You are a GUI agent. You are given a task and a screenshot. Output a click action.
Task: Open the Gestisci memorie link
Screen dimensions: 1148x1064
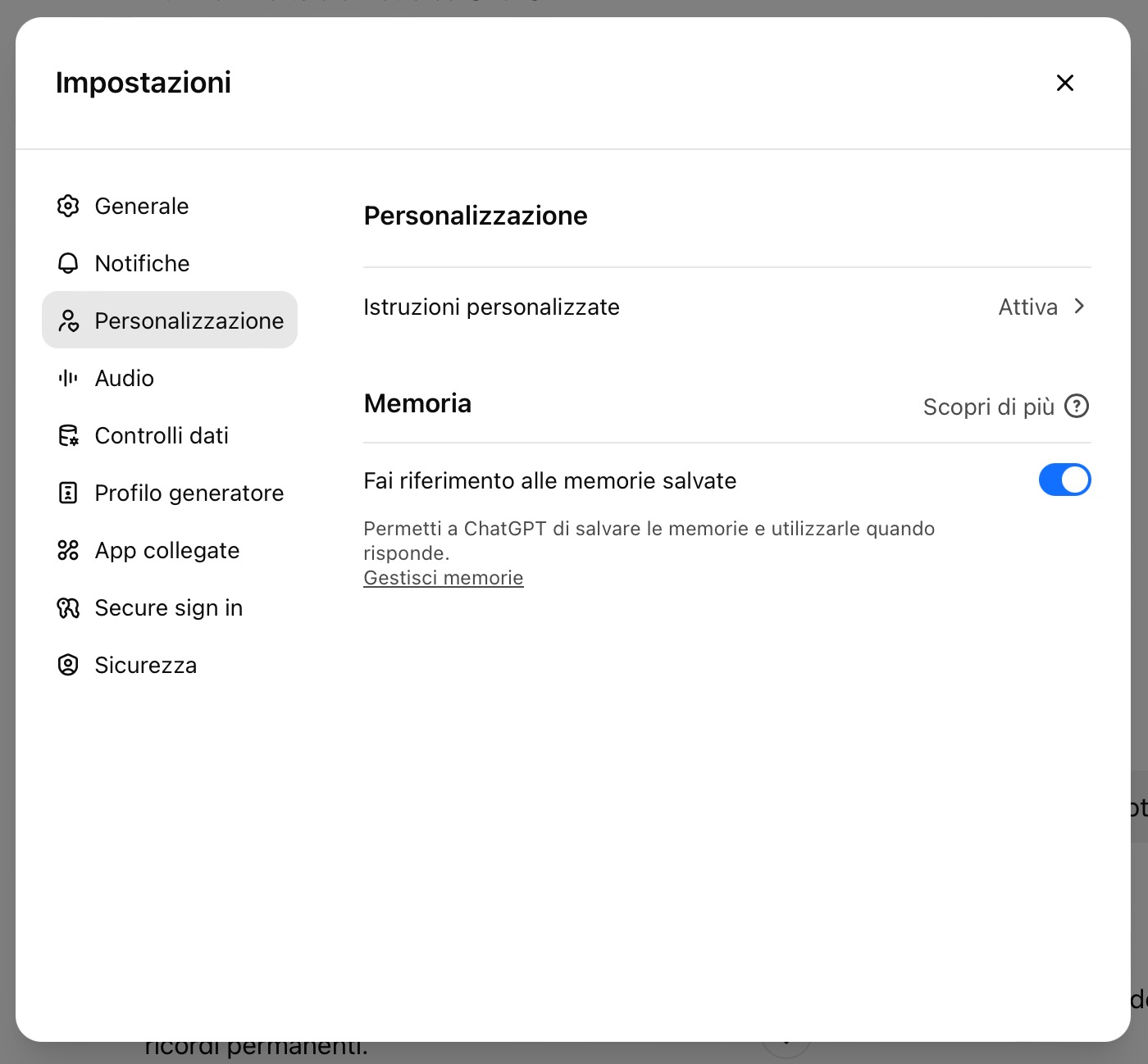[x=443, y=578]
